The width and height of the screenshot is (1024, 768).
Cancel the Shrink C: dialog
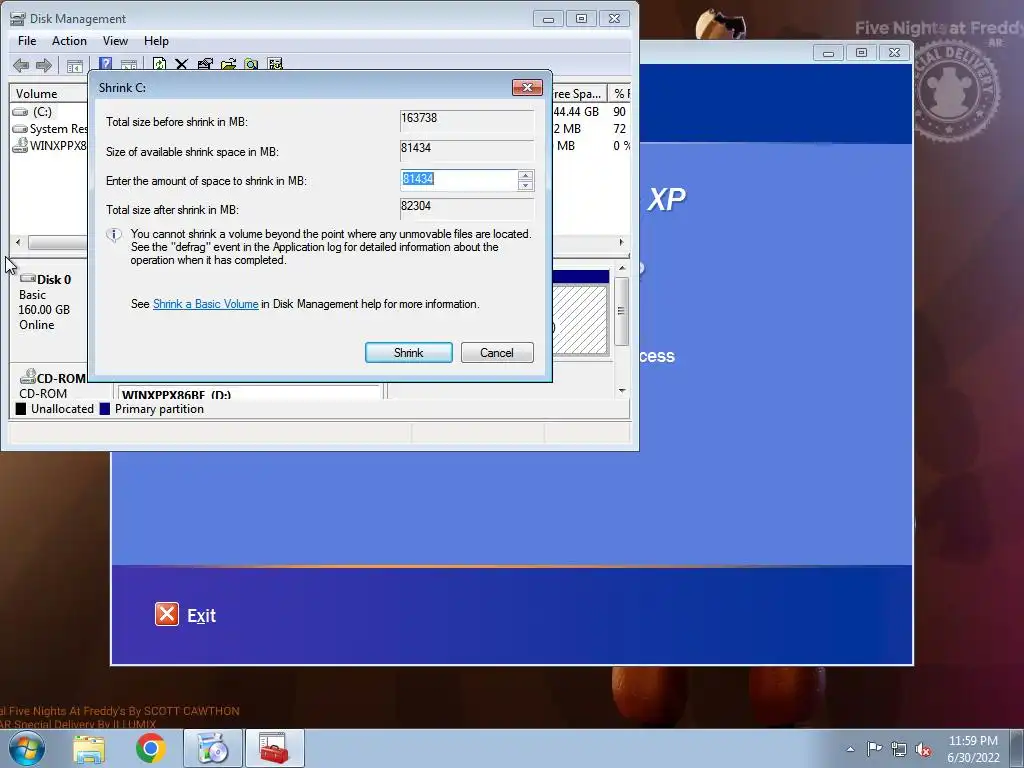click(497, 353)
